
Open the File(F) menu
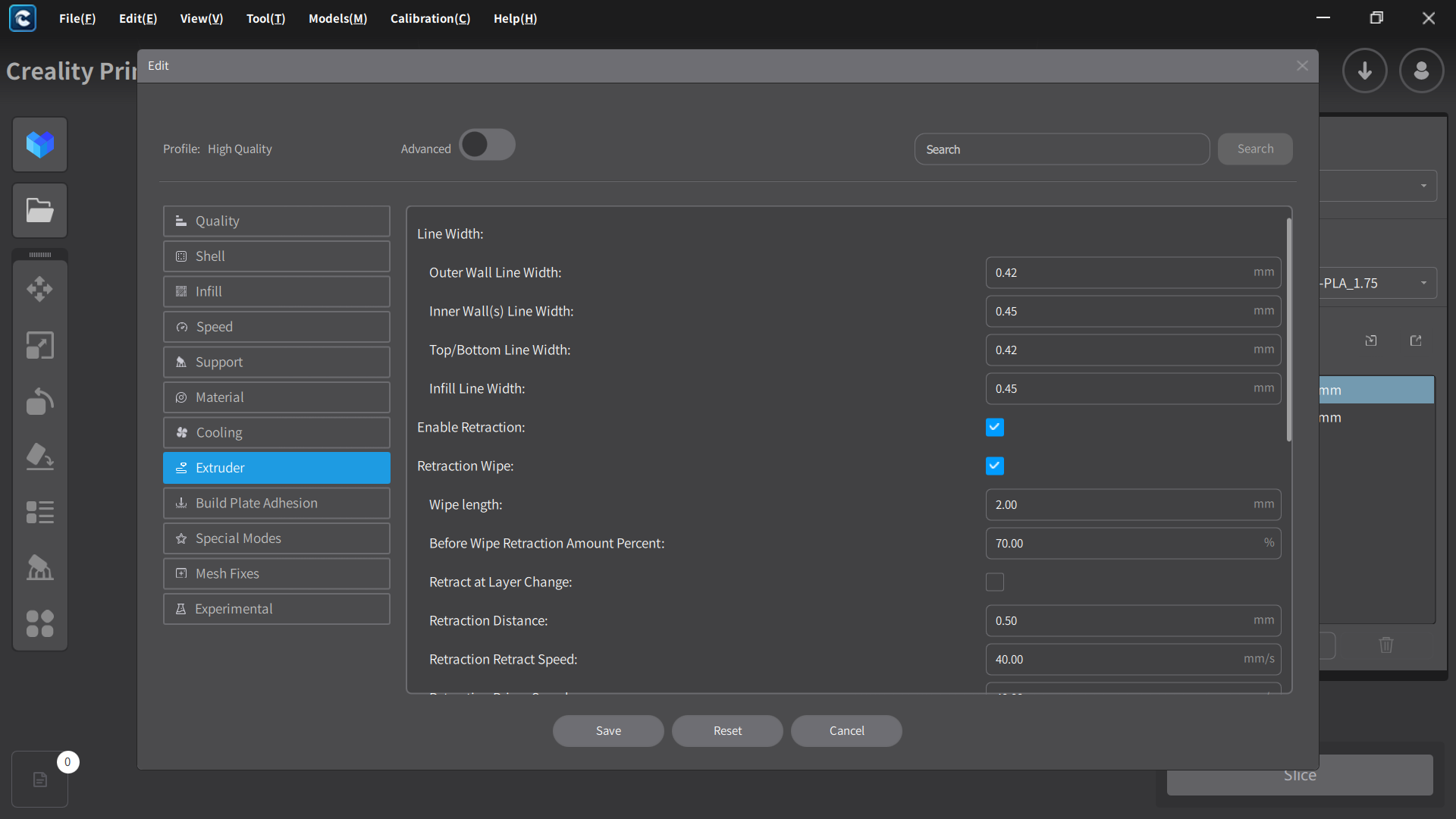[x=77, y=18]
